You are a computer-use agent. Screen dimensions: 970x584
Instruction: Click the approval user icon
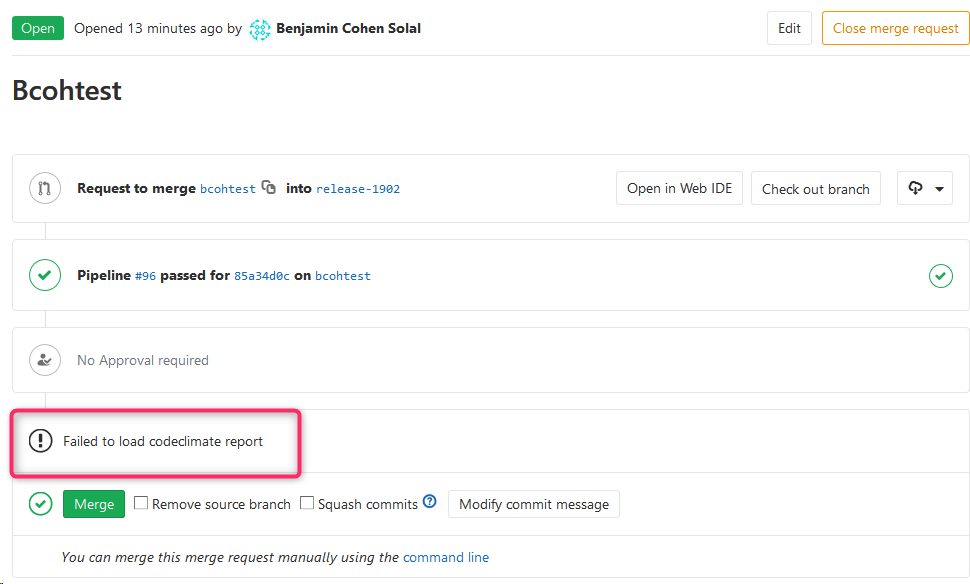[45, 360]
